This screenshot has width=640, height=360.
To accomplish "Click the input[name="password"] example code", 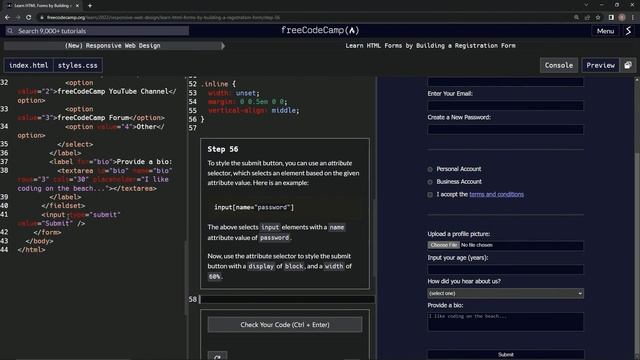I will [253, 207].
